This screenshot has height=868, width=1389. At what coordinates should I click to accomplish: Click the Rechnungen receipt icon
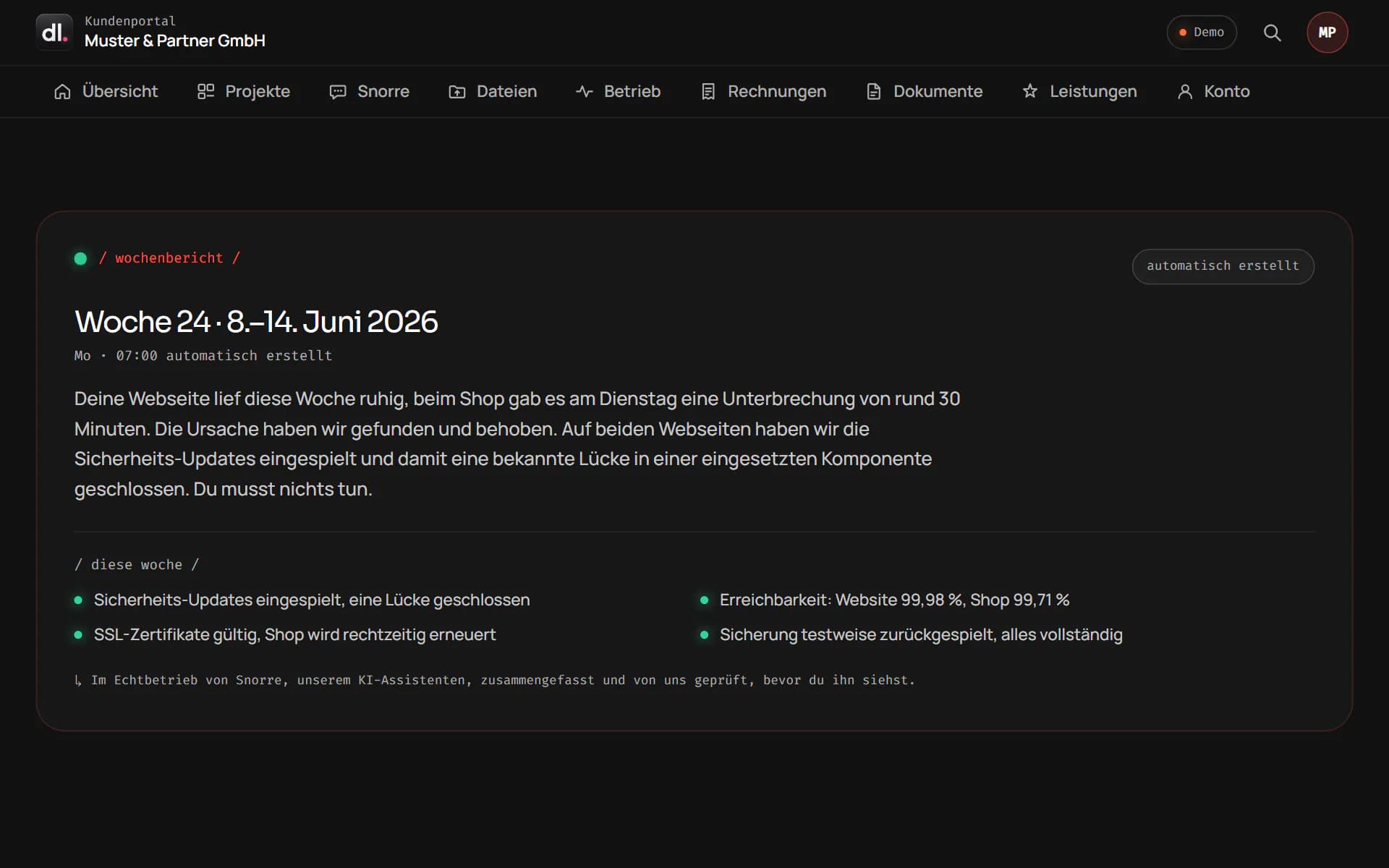708,92
